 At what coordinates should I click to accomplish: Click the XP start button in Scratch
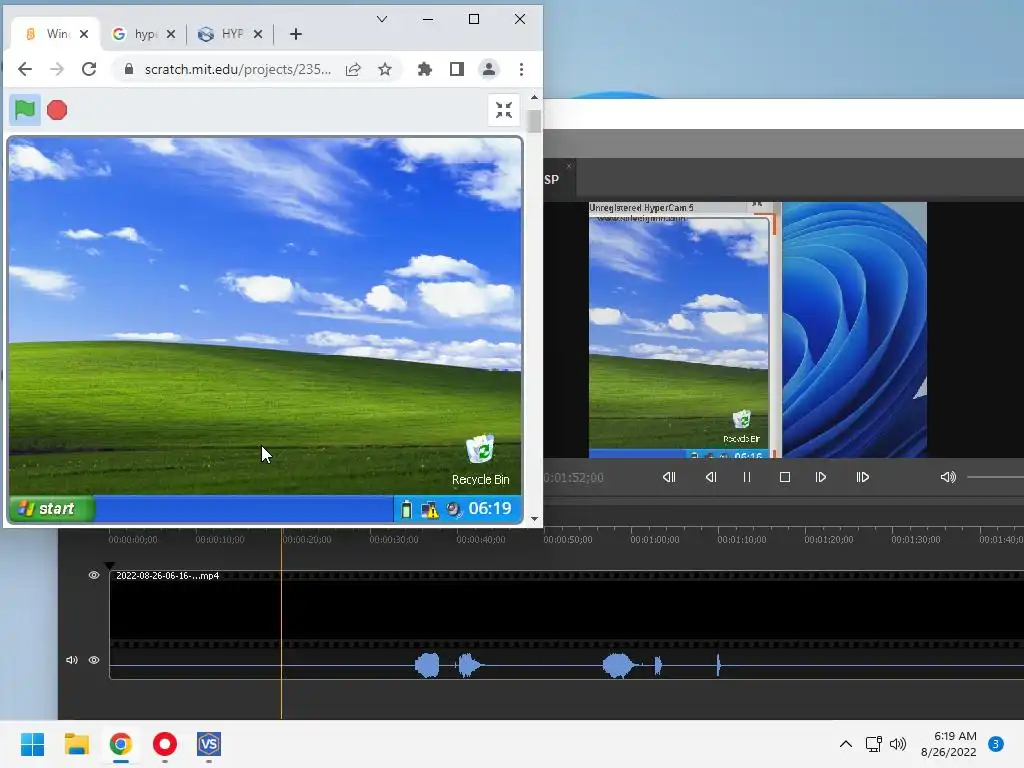[x=52, y=509]
